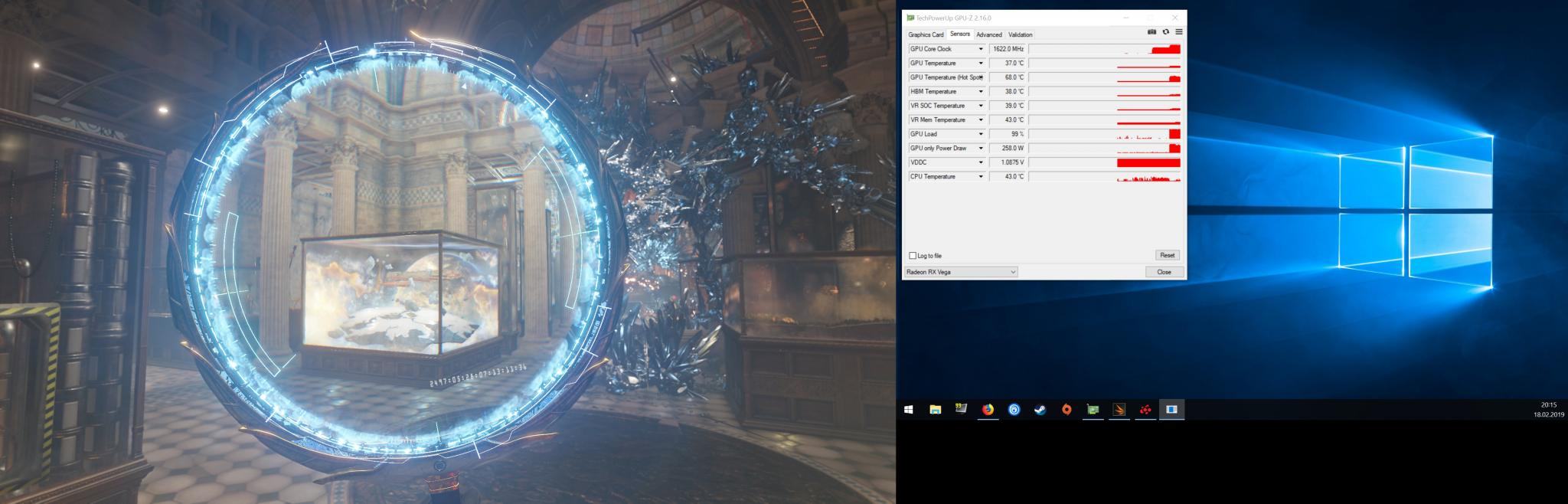This screenshot has width=1568, height=504.
Task: Switch to the Graphics Card tab
Action: point(926,34)
